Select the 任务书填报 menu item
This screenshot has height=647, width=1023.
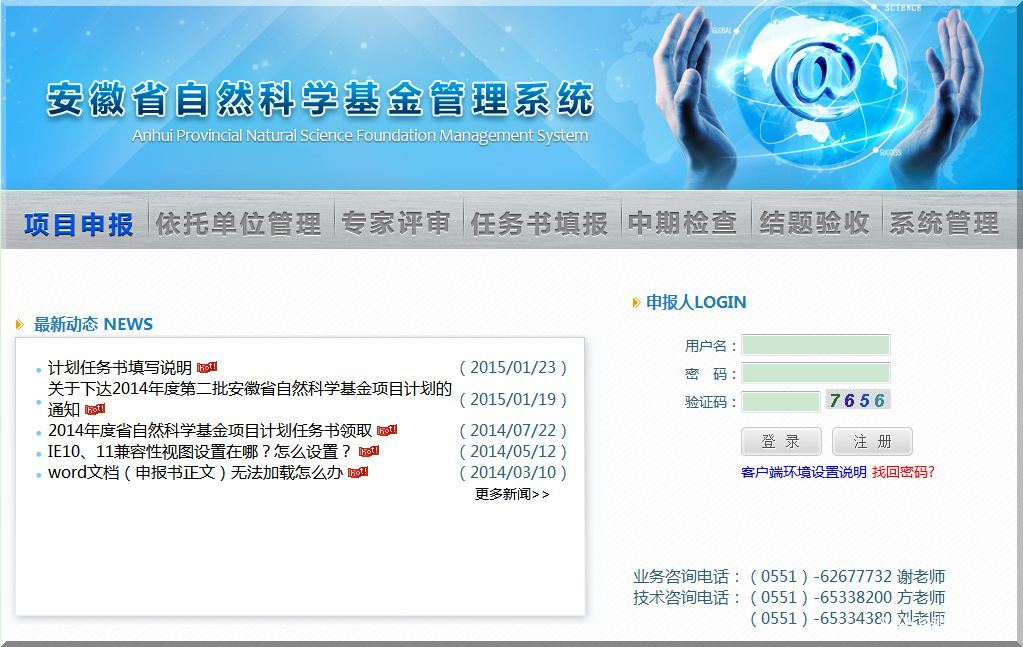539,224
